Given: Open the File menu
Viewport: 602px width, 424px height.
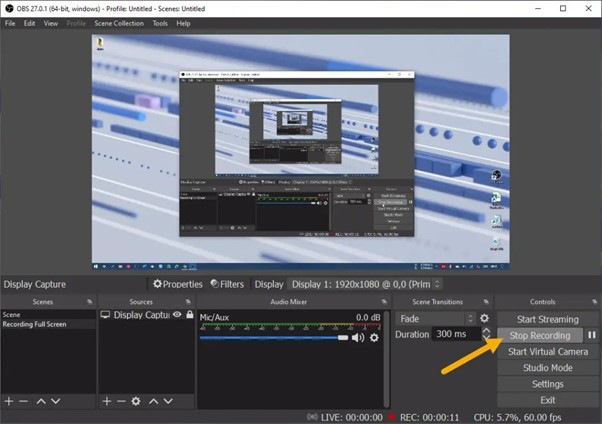Looking at the screenshot, I should click(10, 23).
